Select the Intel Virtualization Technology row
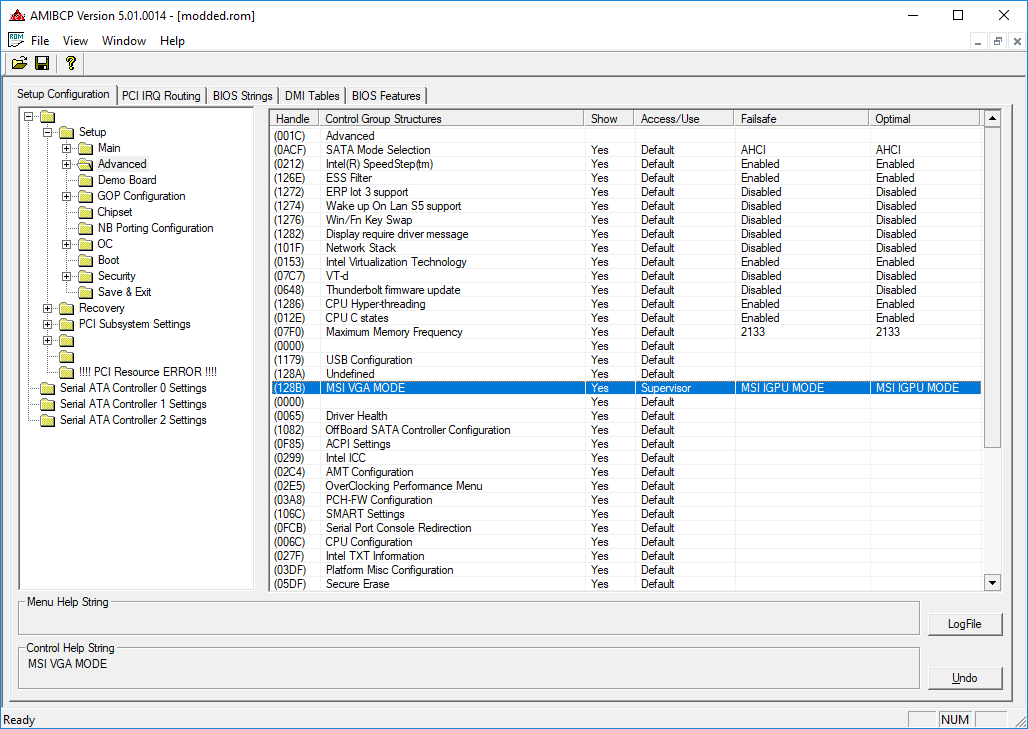 (626, 262)
